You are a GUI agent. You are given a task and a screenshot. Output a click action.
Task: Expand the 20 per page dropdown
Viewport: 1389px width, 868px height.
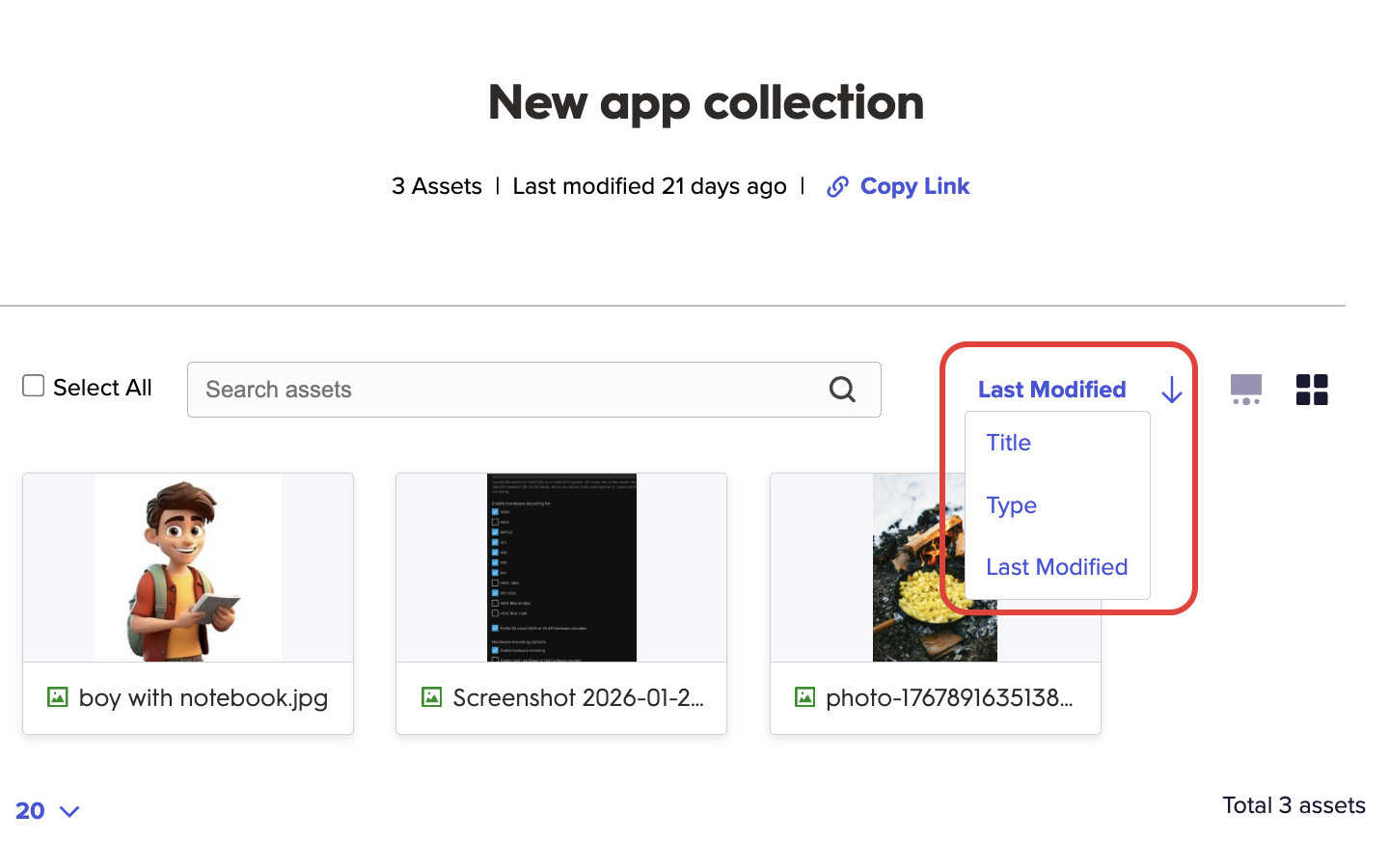pos(31,811)
